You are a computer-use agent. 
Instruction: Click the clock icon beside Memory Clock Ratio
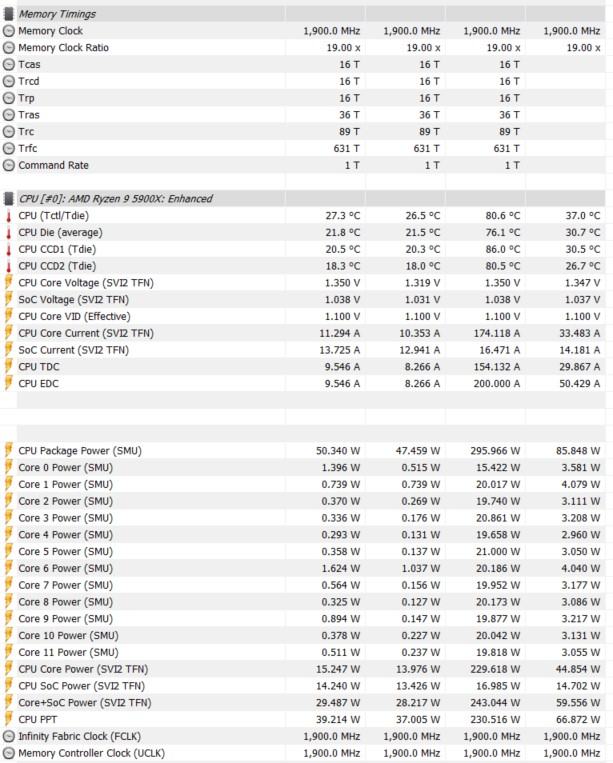(x=9, y=48)
